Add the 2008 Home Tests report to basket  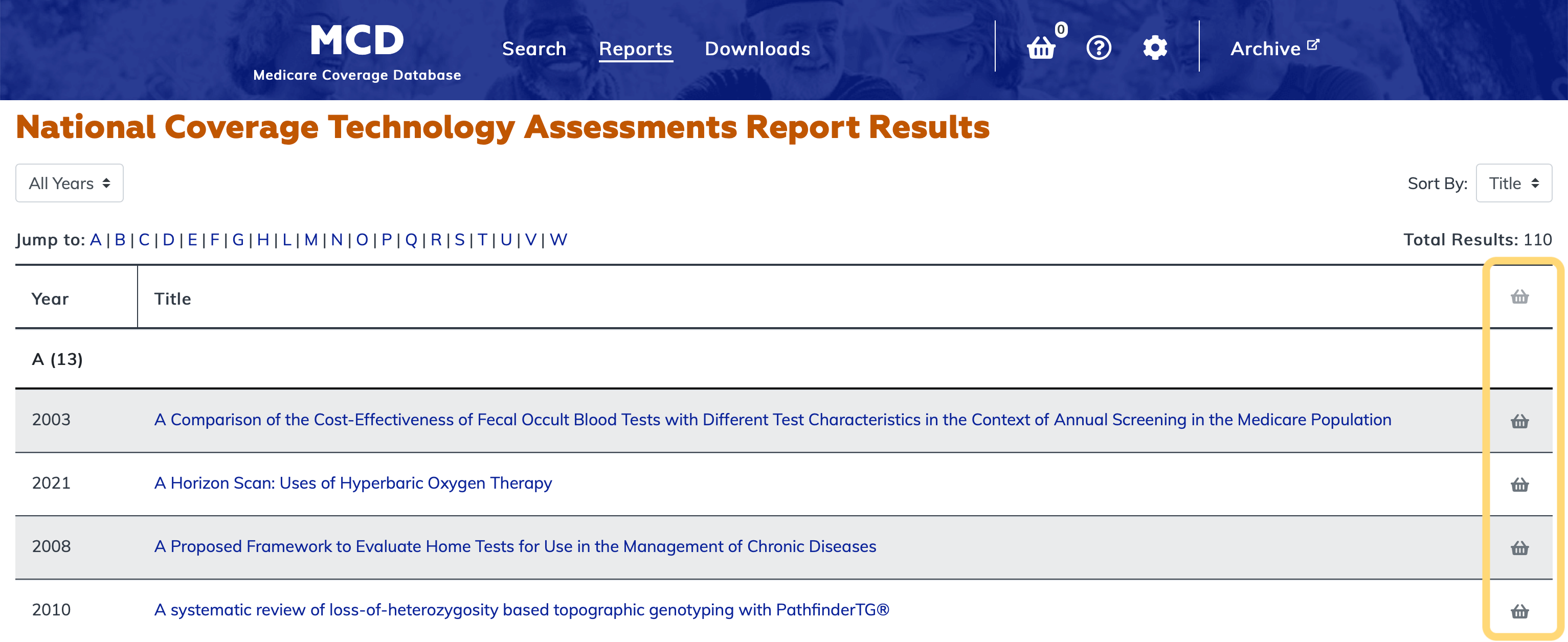coord(1519,547)
